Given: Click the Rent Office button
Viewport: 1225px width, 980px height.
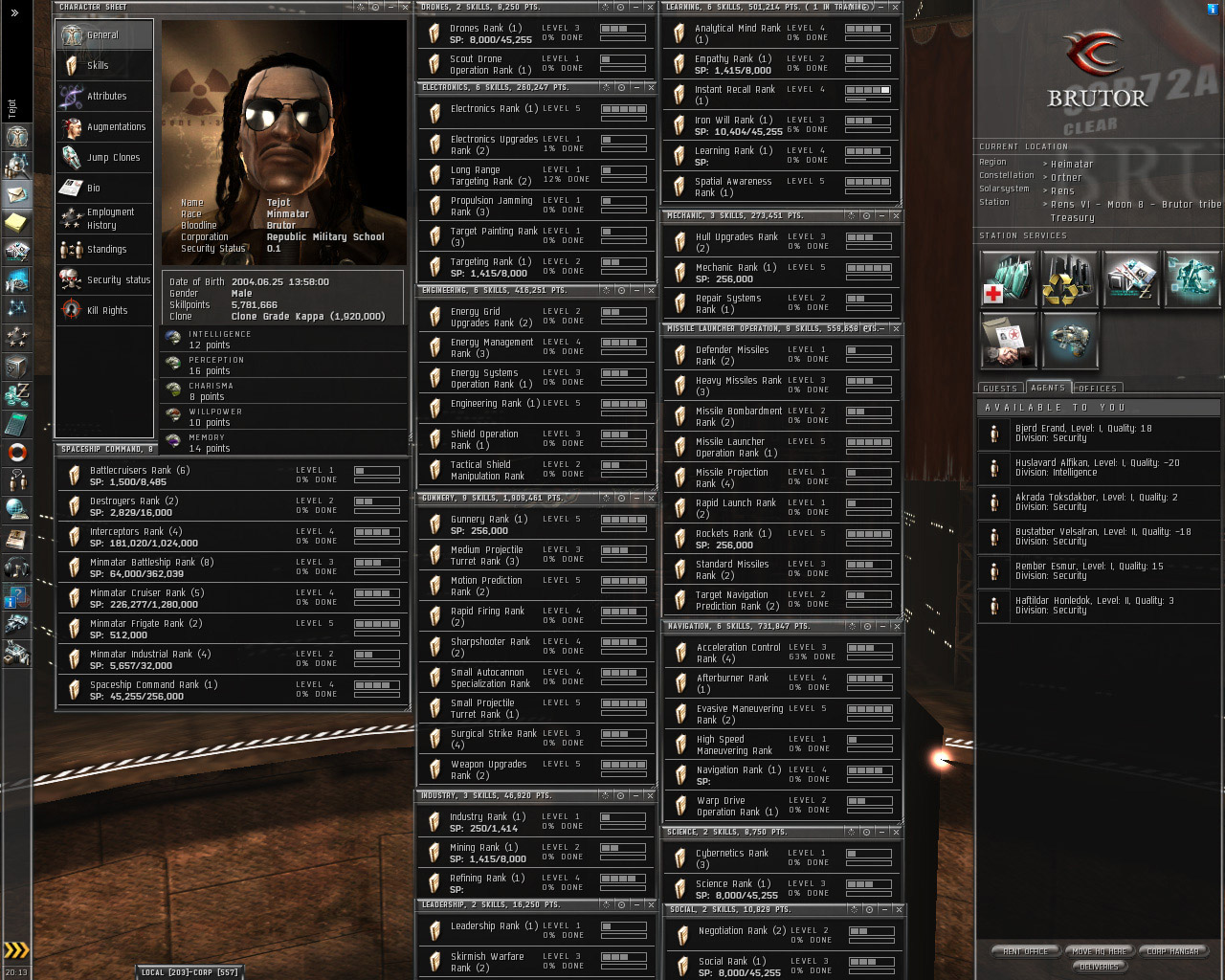Looking at the screenshot, I should [x=1025, y=951].
